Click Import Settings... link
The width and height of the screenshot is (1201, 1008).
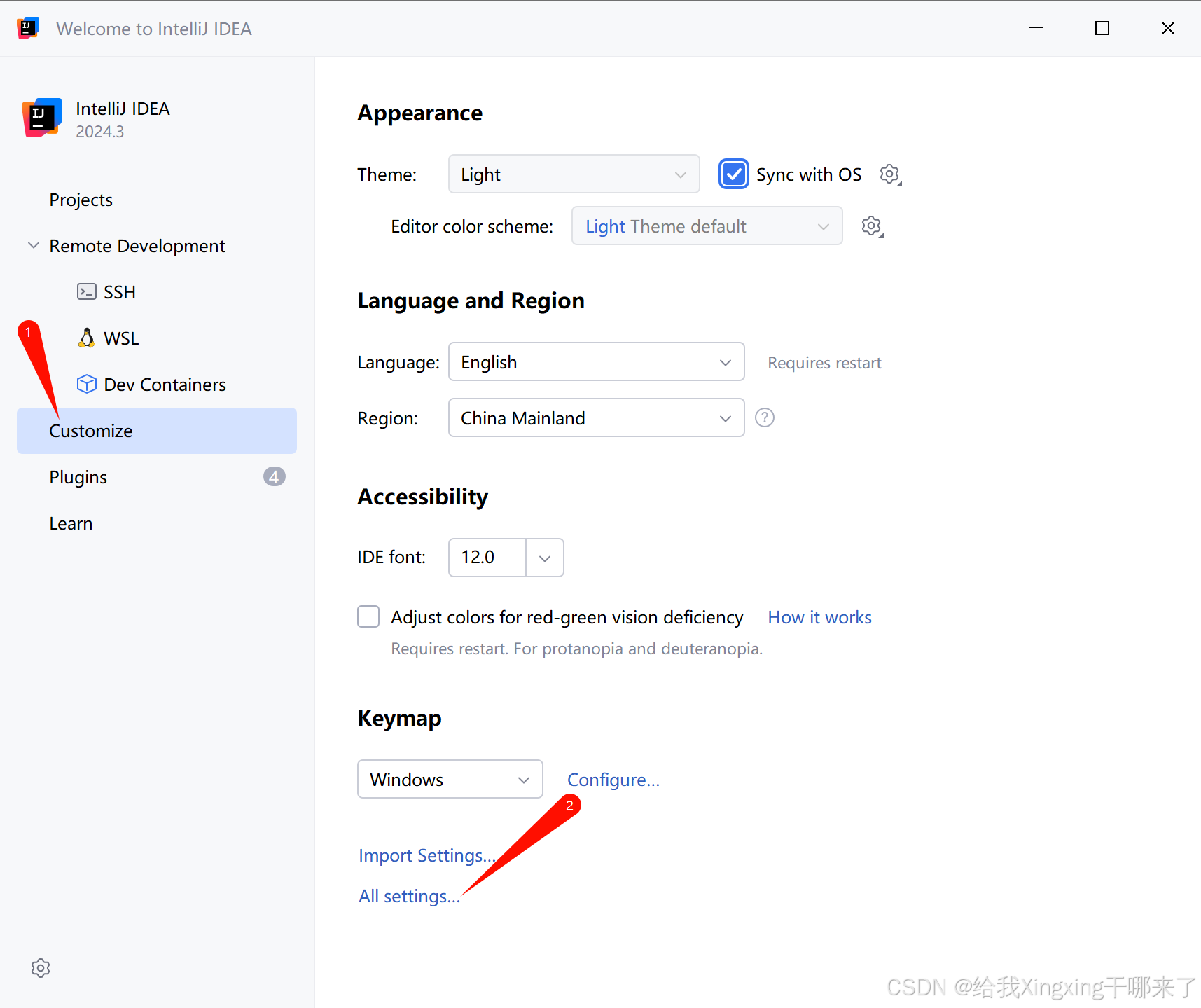426,855
